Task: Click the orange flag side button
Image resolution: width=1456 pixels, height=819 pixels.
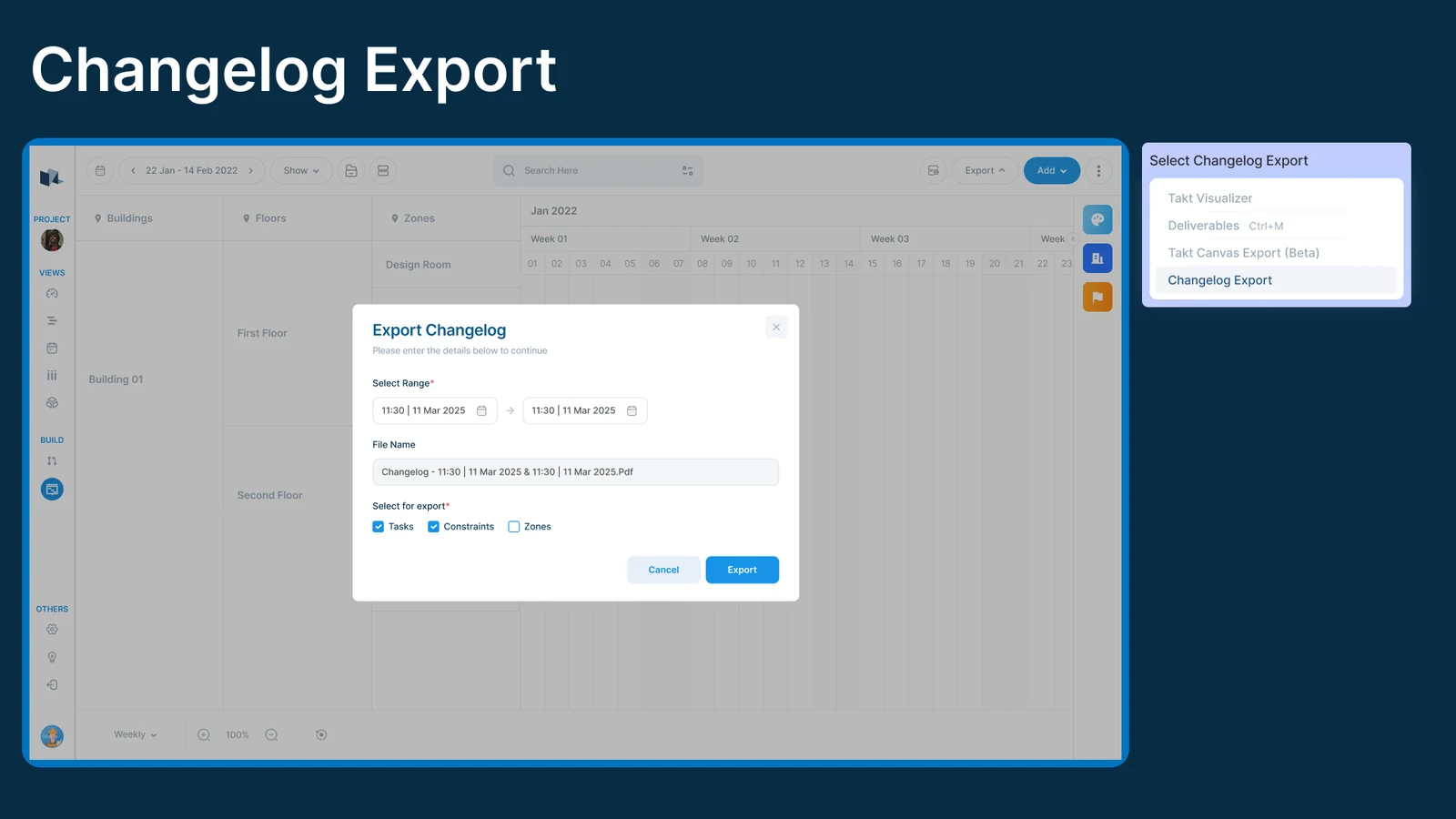Action: (1097, 297)
